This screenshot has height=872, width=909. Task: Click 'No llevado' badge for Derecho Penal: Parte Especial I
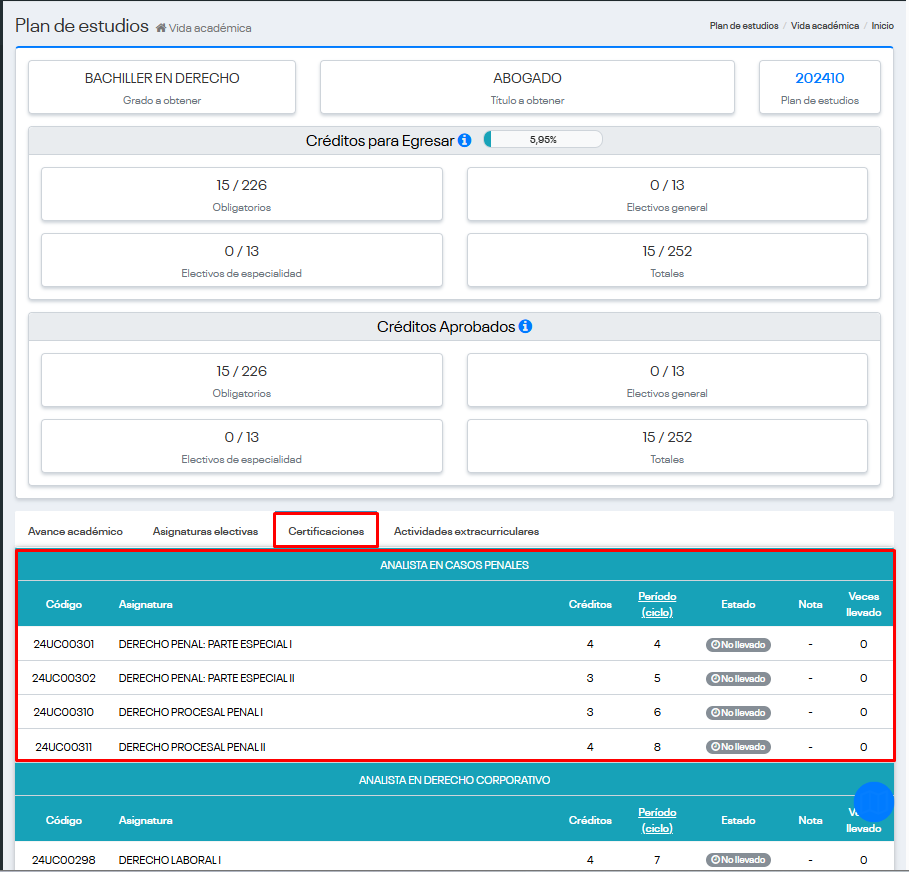(x=738, y=645)
